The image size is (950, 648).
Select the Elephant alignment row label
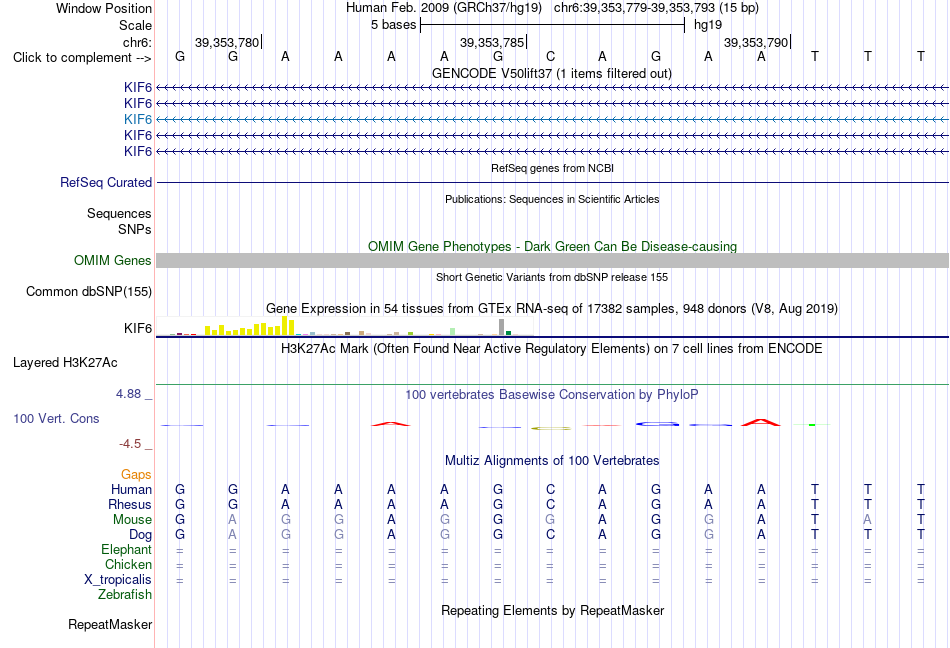coord(127,550)
